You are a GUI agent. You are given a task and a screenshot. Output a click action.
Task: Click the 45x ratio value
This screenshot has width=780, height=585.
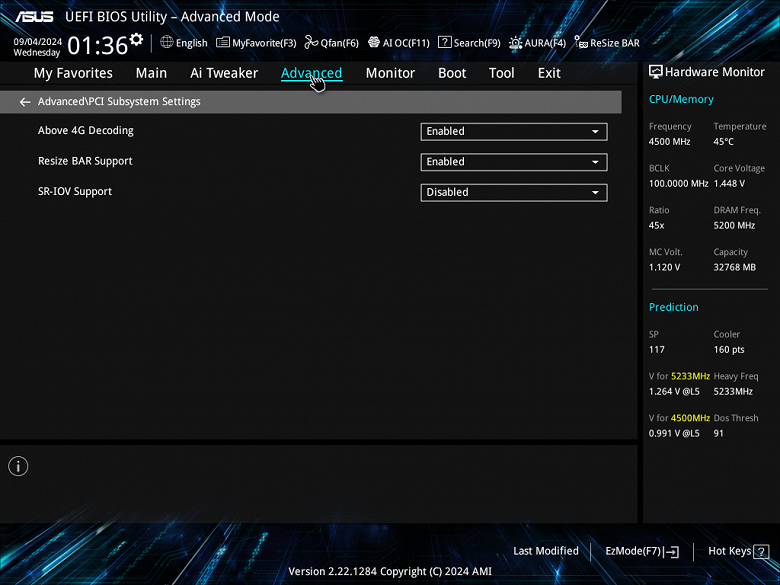point(656,225)
